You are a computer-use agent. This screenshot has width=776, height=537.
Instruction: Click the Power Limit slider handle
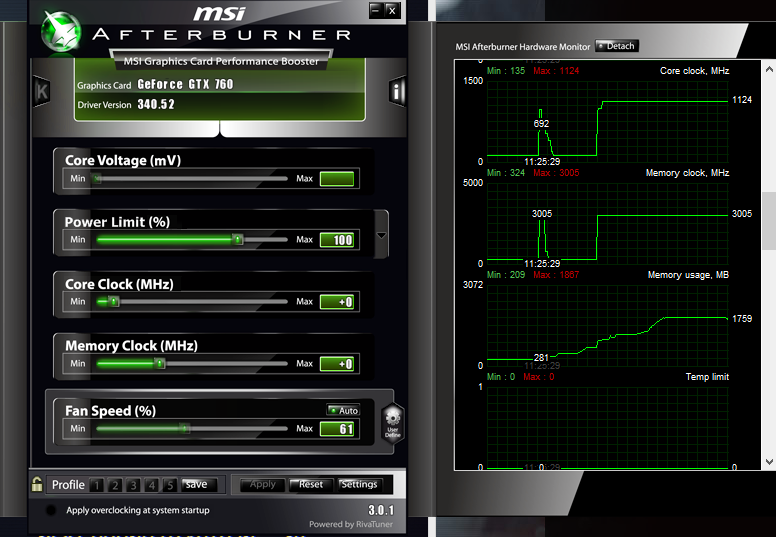pyautogui.click(x=238, y=240)
